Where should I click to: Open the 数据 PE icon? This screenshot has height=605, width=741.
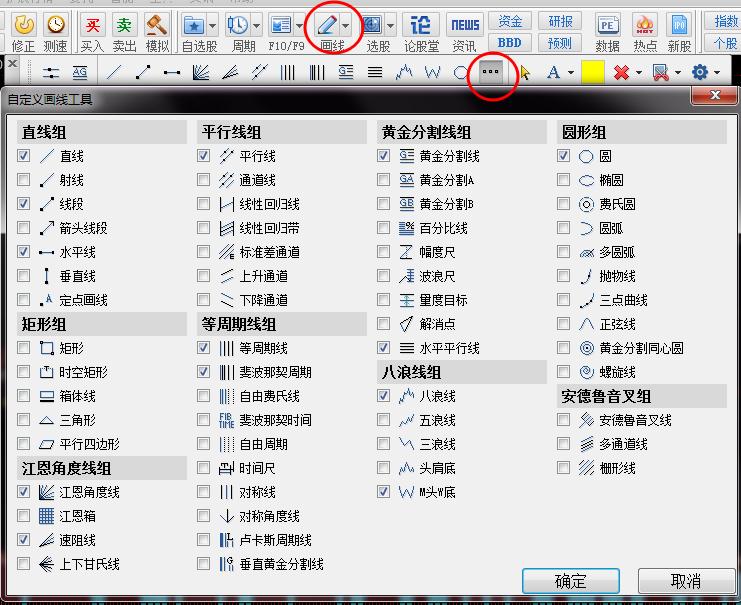pos(607,25)
